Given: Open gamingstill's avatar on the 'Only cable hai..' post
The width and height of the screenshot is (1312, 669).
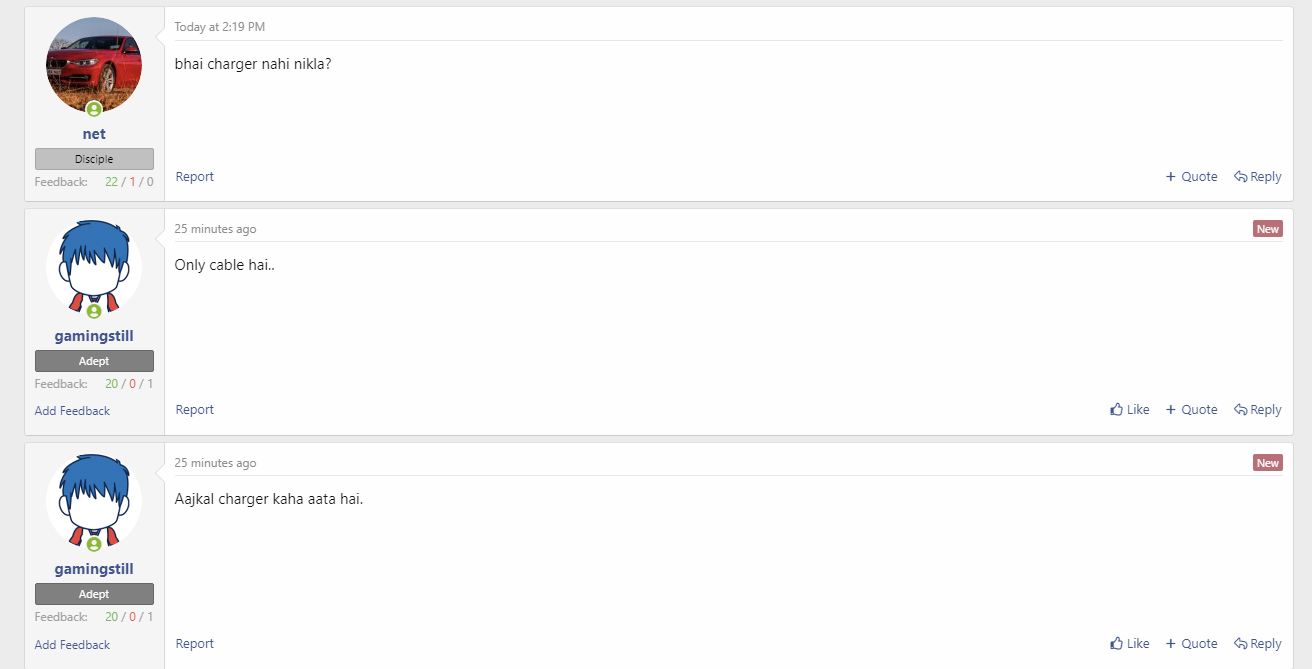Looking at the screenshot, I should point(94,268).
